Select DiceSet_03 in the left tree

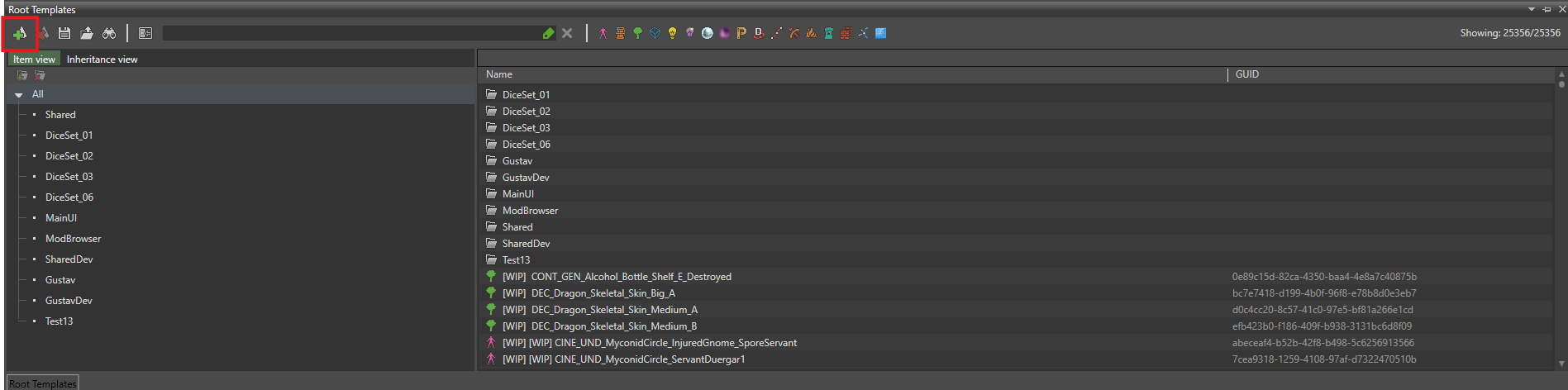(x=69, y=177)
